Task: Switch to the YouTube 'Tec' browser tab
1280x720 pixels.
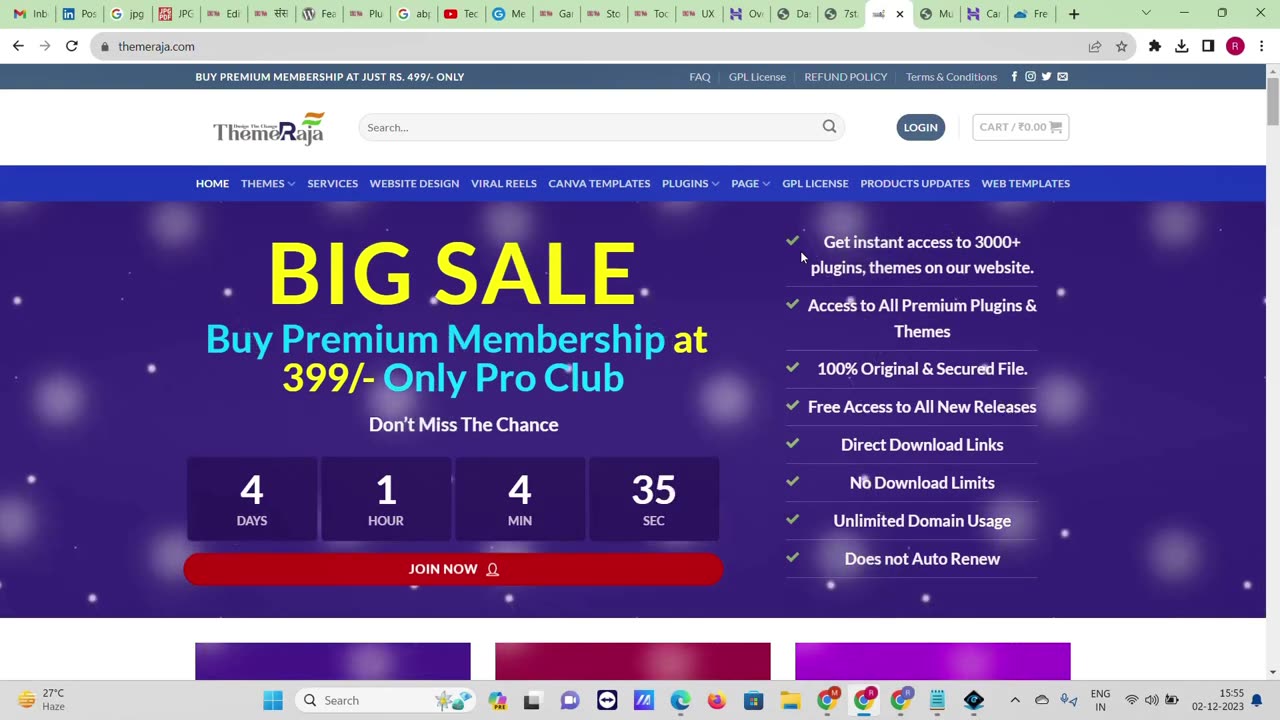Action: click(461, 14)
